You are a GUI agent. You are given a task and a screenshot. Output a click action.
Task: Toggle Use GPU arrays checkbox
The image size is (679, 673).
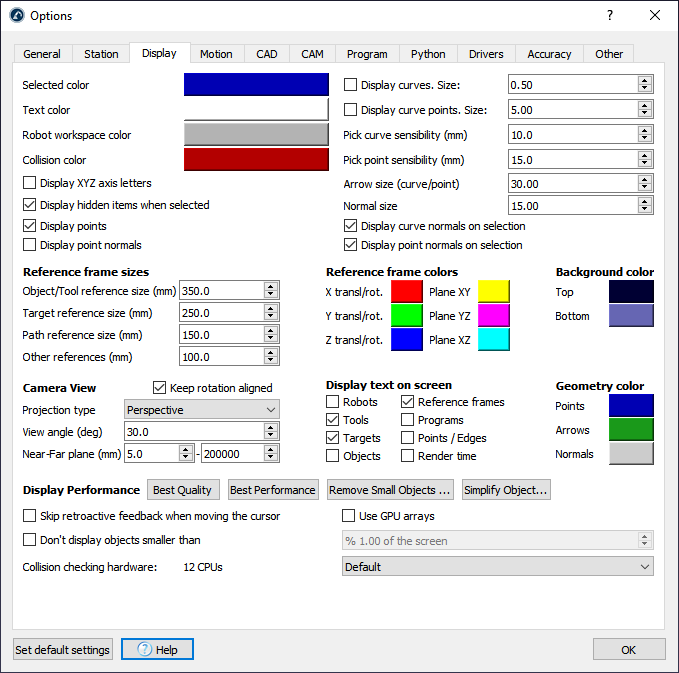349,516
